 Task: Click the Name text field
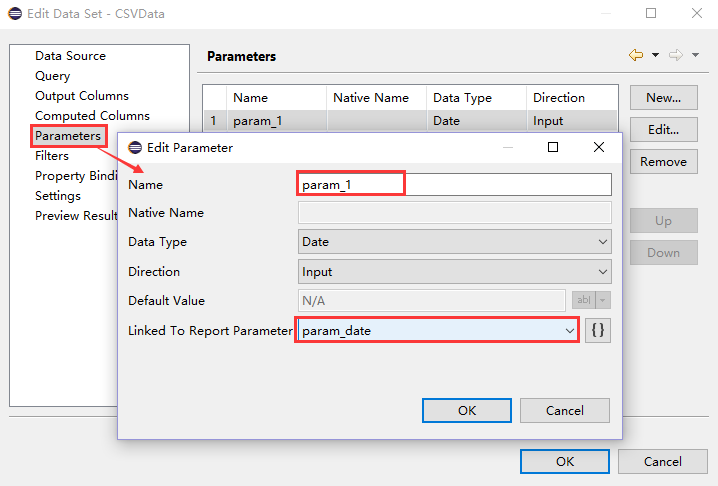(x=455, y=185)
